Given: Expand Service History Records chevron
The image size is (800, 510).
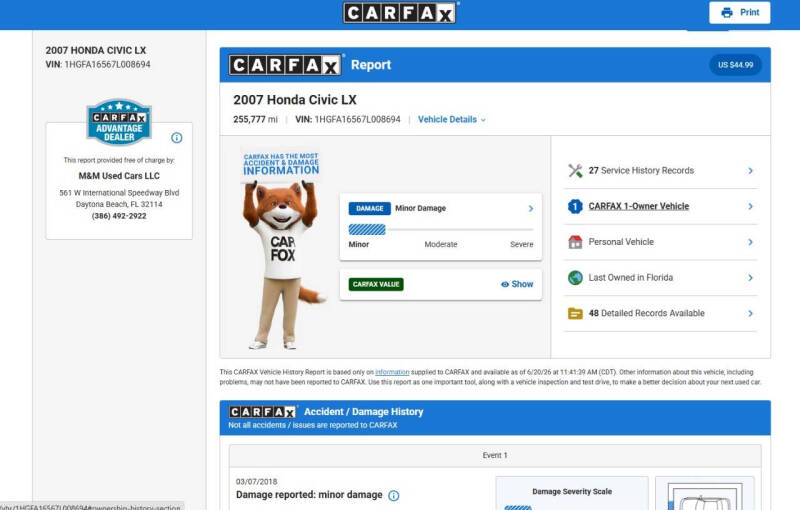Looking at the screenshot, I should click(x=750, y=171).
